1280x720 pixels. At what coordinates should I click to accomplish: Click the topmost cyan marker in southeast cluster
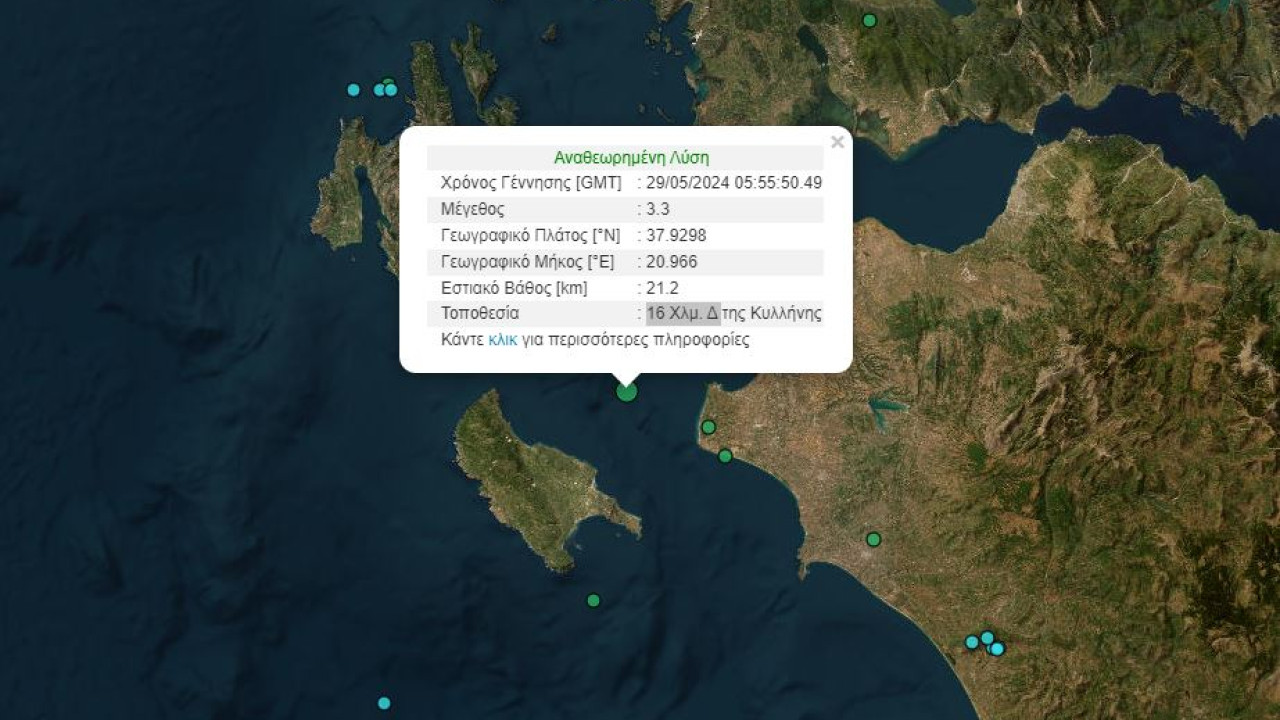(987, 637)
